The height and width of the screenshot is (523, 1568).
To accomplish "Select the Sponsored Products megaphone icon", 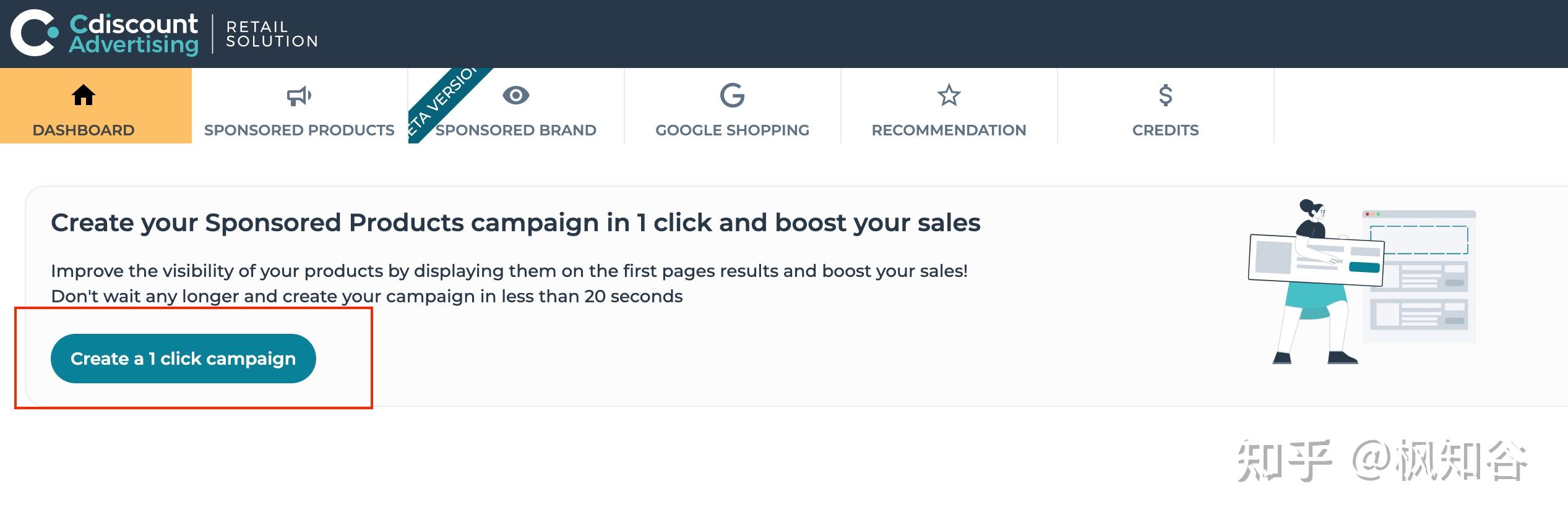I will (x=299, y=96).
